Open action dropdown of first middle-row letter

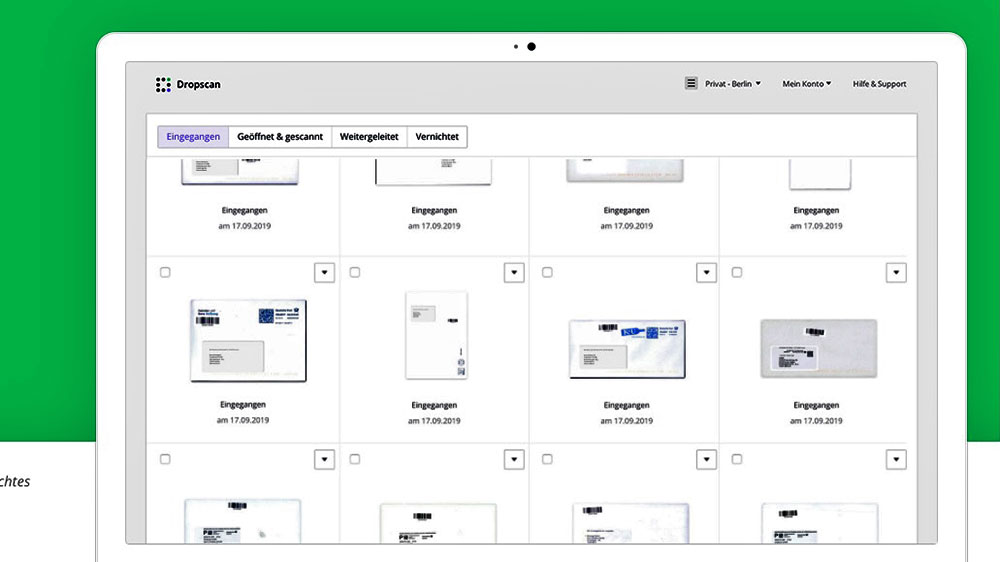324,272
